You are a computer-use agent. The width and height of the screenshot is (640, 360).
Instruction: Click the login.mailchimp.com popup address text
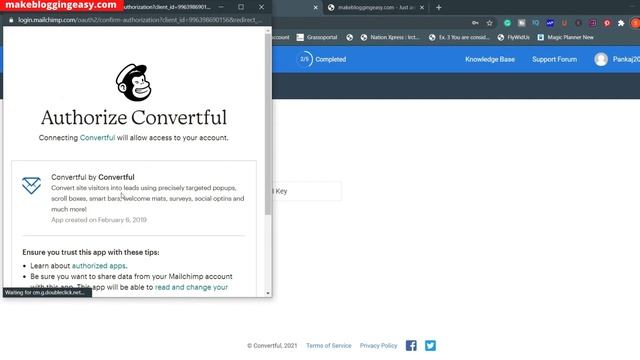(139, 20)
